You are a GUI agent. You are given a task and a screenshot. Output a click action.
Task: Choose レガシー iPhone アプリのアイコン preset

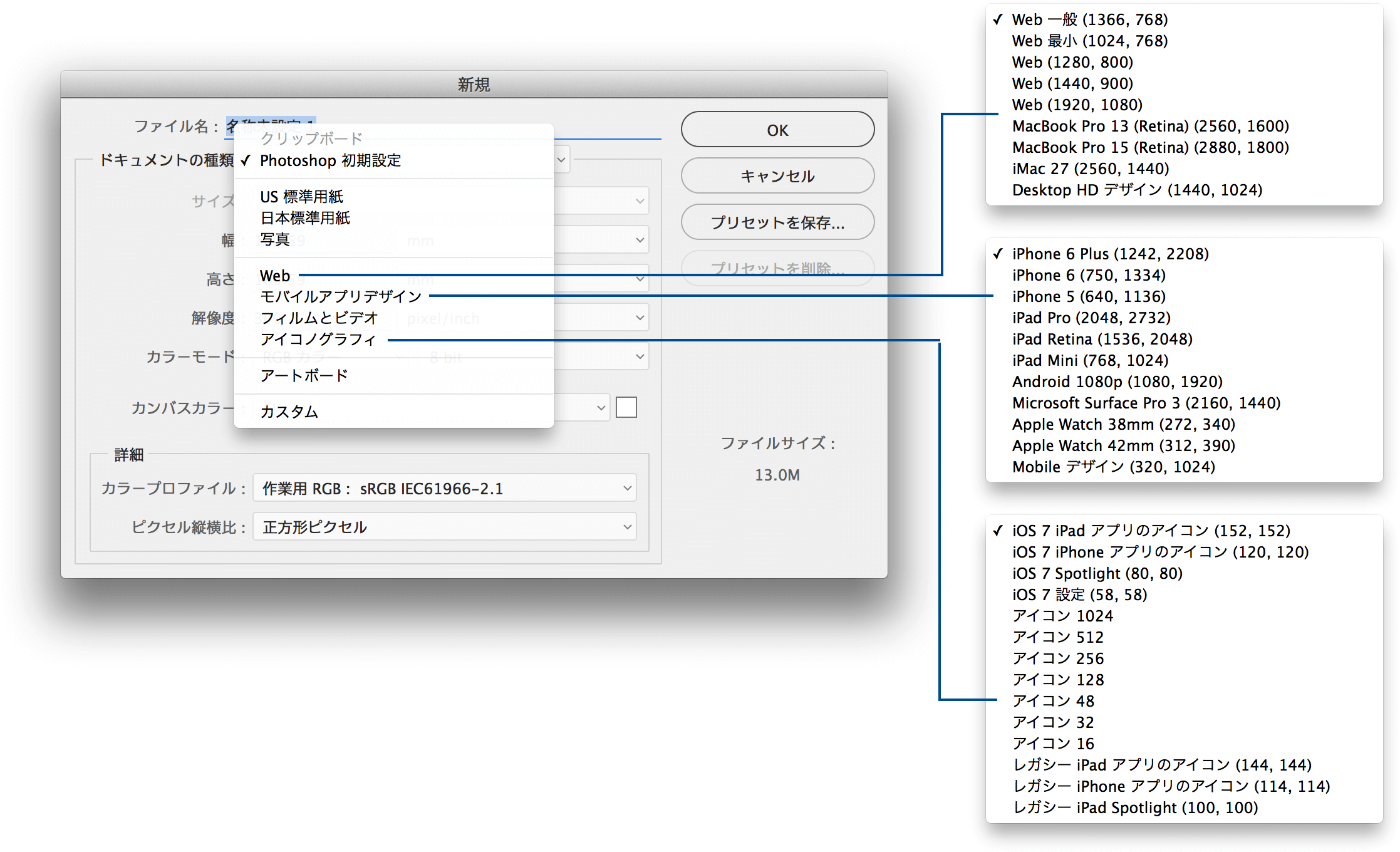1184,786
